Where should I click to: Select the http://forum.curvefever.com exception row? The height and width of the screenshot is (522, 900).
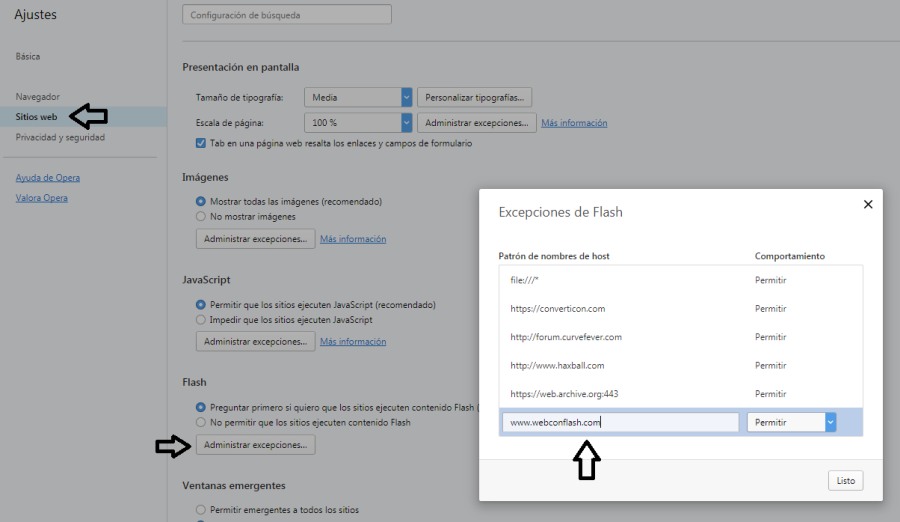pos(681,337)
